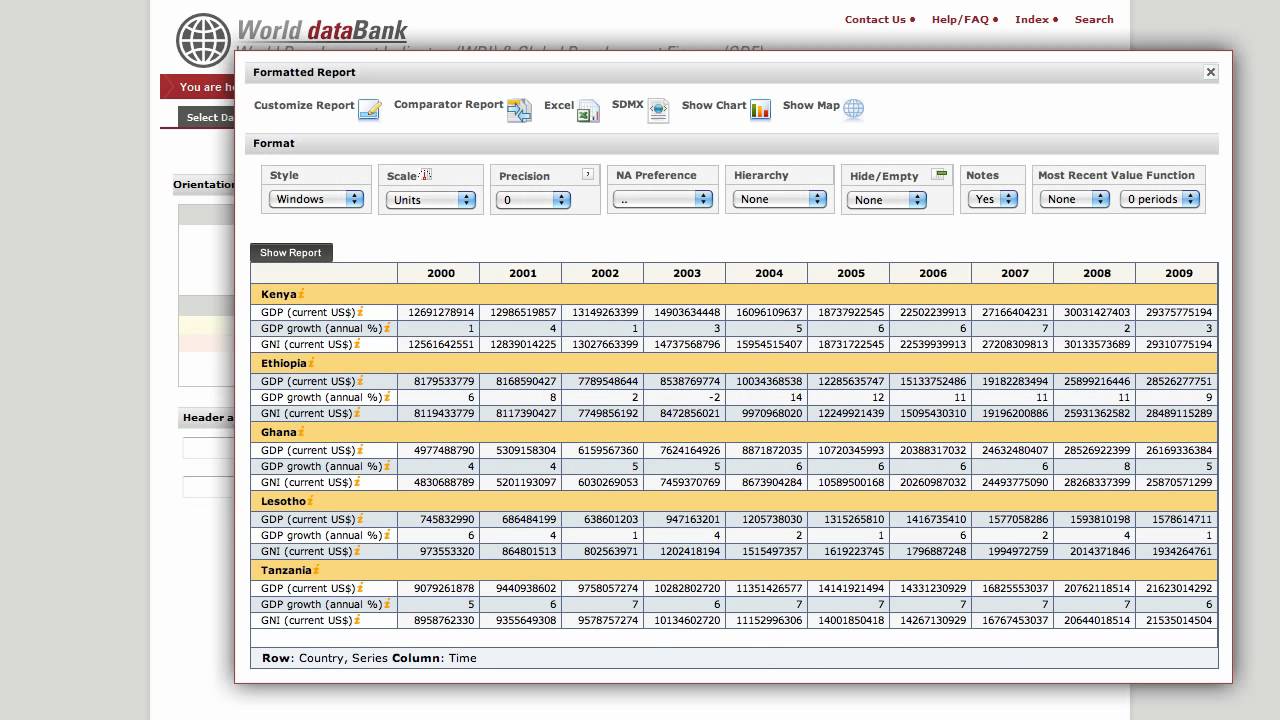Click the Show Report button
The width and height of the screenshot is (1280, 720).
pos(291,253)
